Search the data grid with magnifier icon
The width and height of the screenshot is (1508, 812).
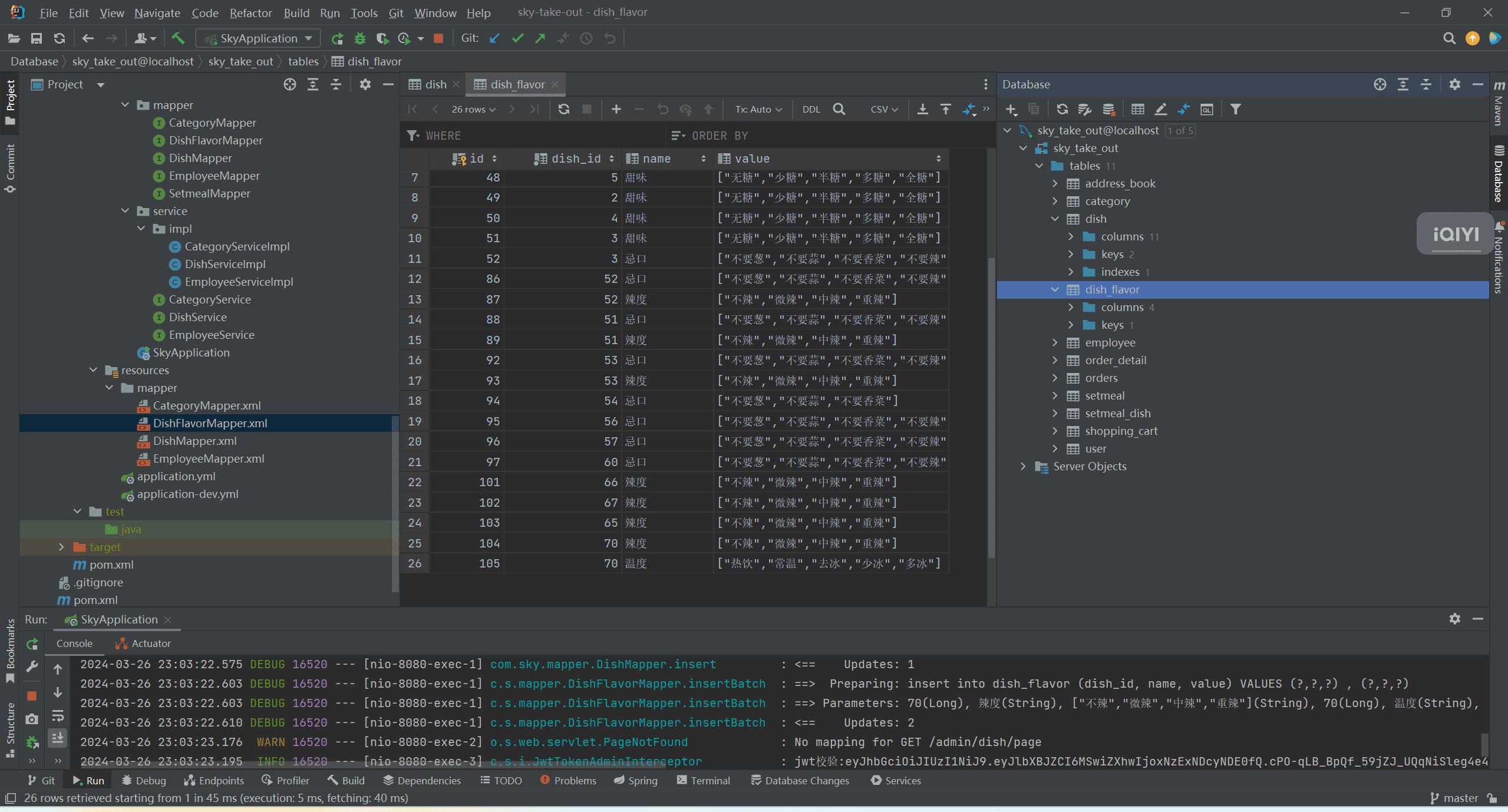839,109
